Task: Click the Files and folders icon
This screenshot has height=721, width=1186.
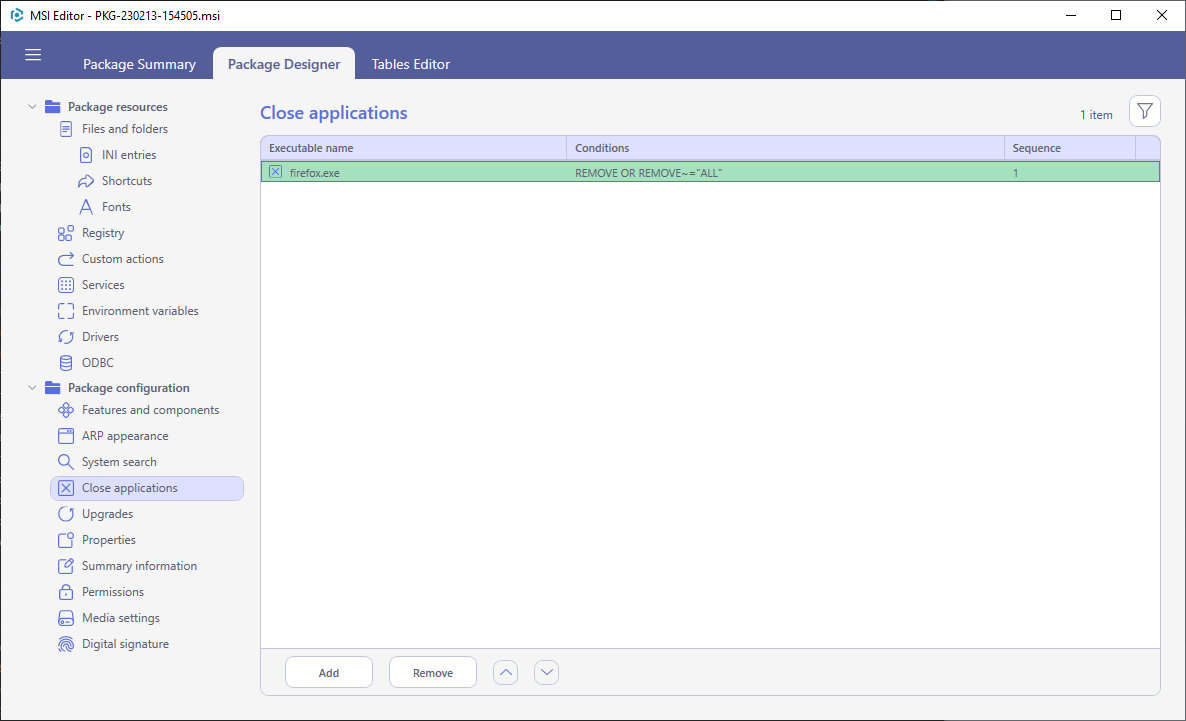Action: pyautogui.click(x=66, y=129)
